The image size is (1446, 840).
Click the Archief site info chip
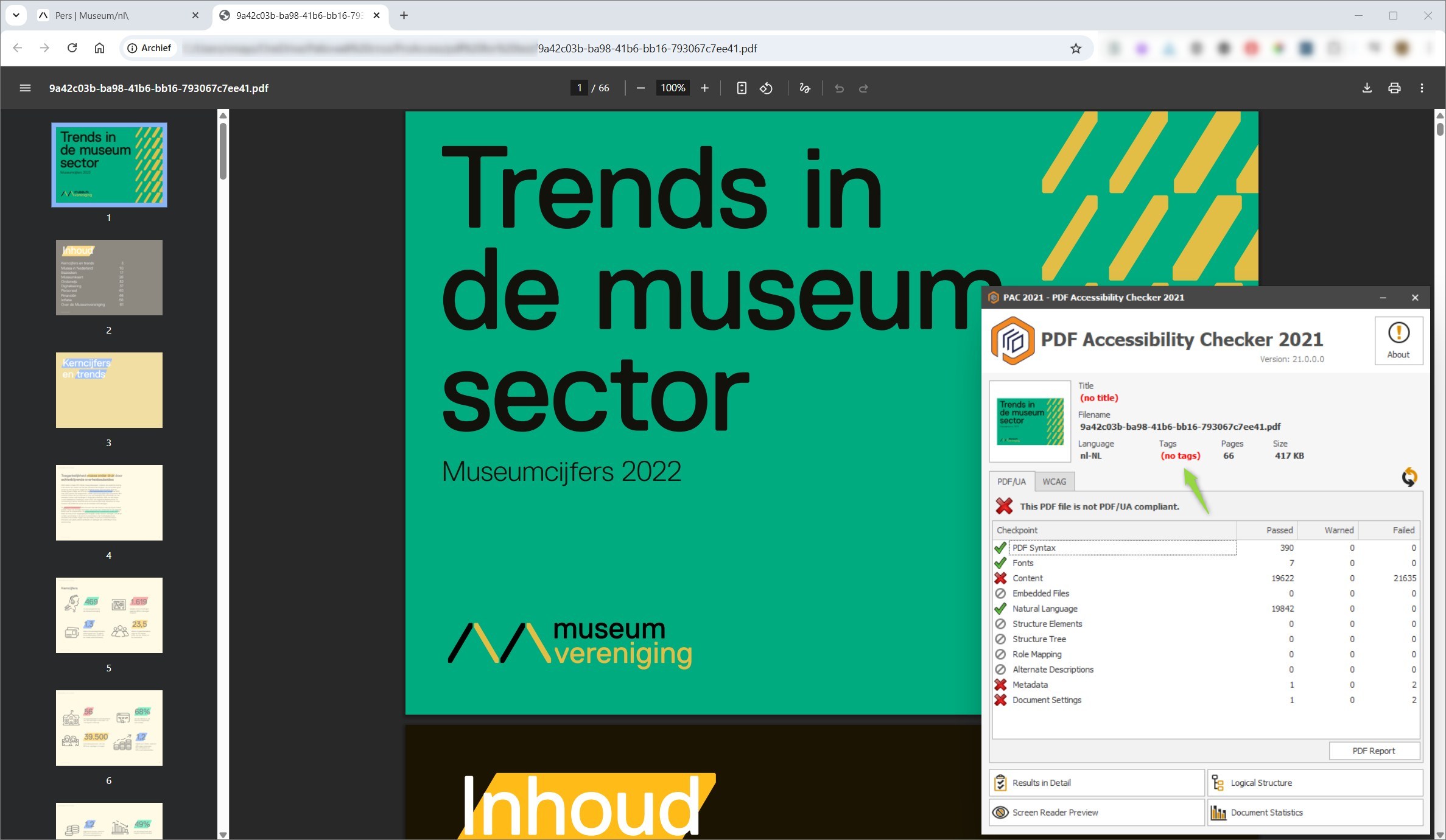pos(149,48)
